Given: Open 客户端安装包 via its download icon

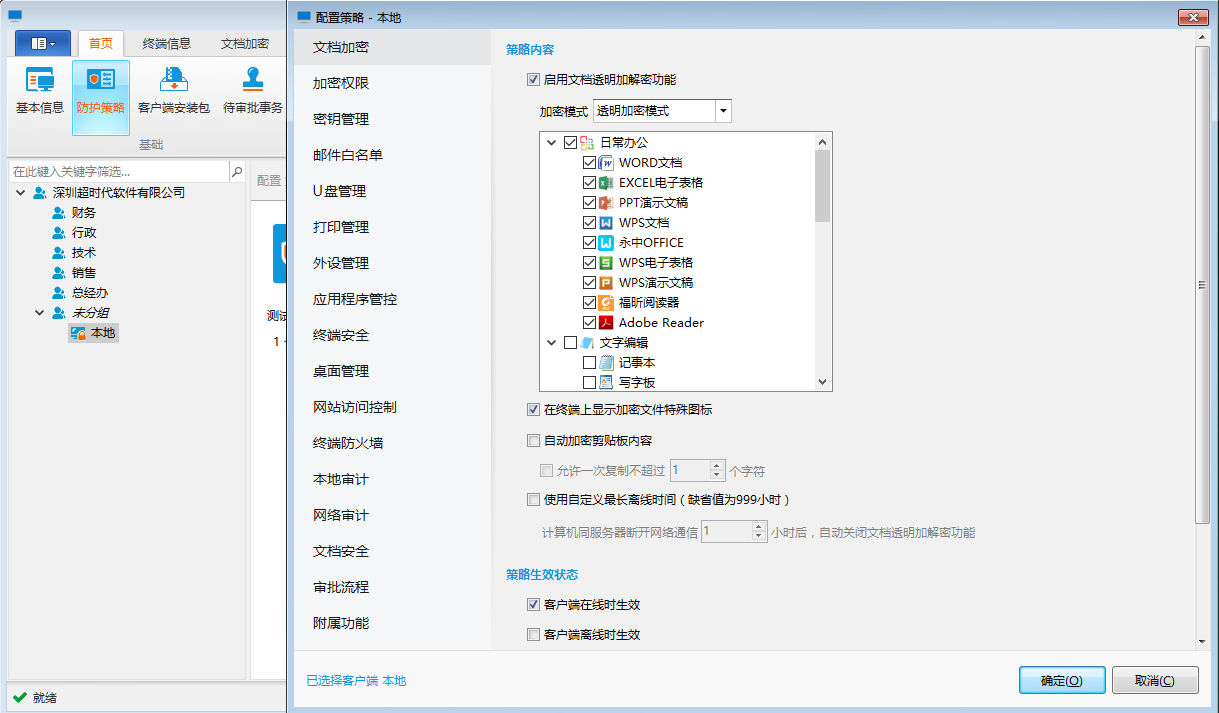Looking at the screenshot, I should click(173, 80).
